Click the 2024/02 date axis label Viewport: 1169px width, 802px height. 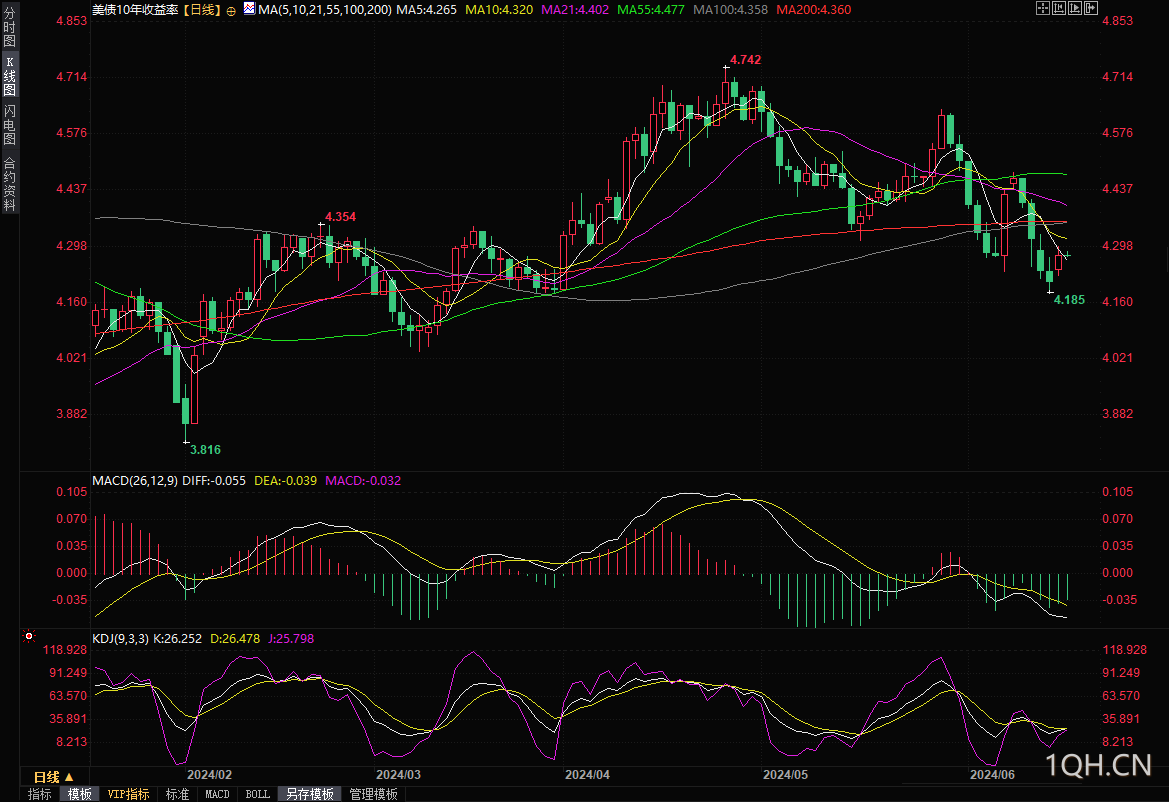pos(209,774)
